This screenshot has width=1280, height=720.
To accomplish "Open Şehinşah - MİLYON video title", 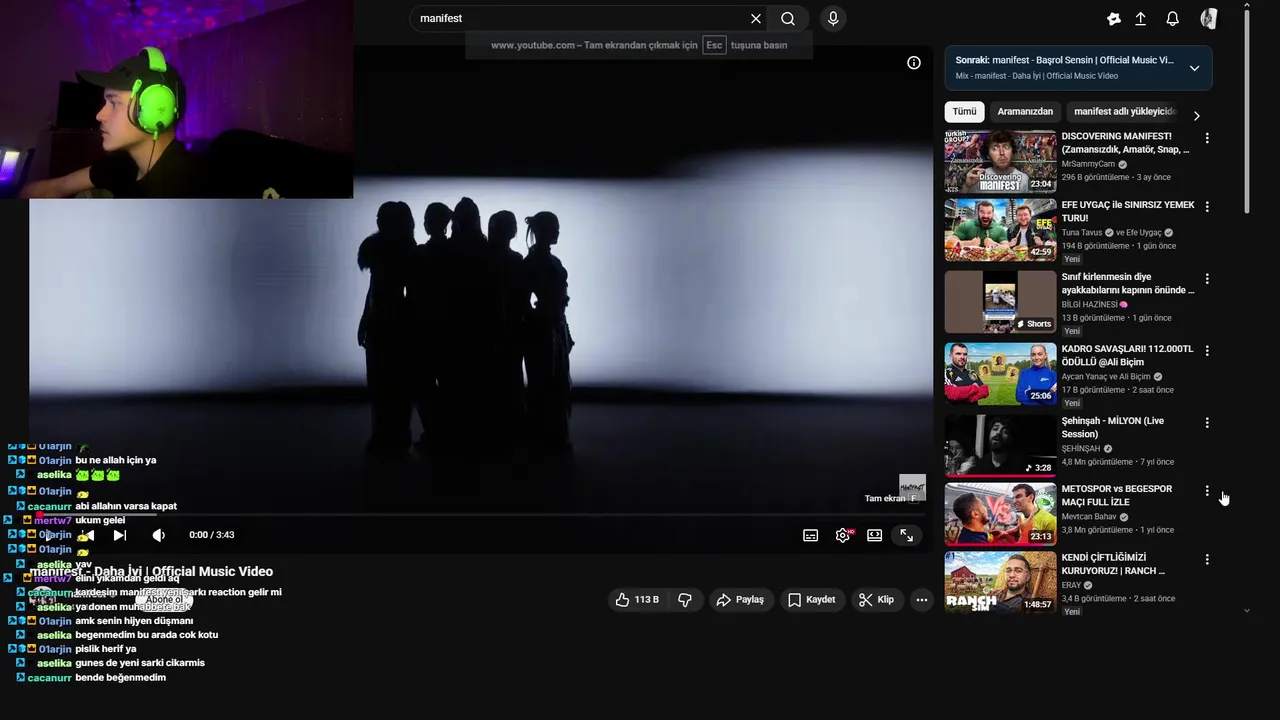I will click(x=1113, y=427).
